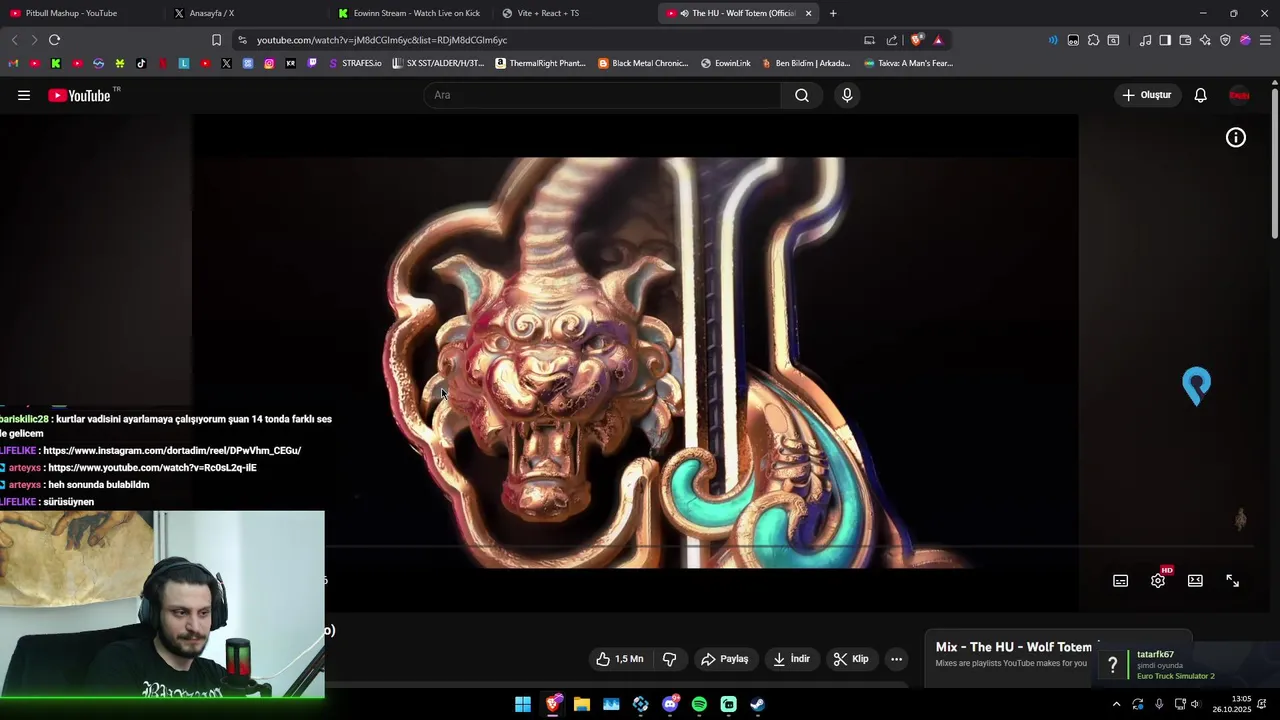Open the Twitch bookmark icon
The height and width of the screenshot is (720, 1280).
pyautogui.click(x=312, y=63)
